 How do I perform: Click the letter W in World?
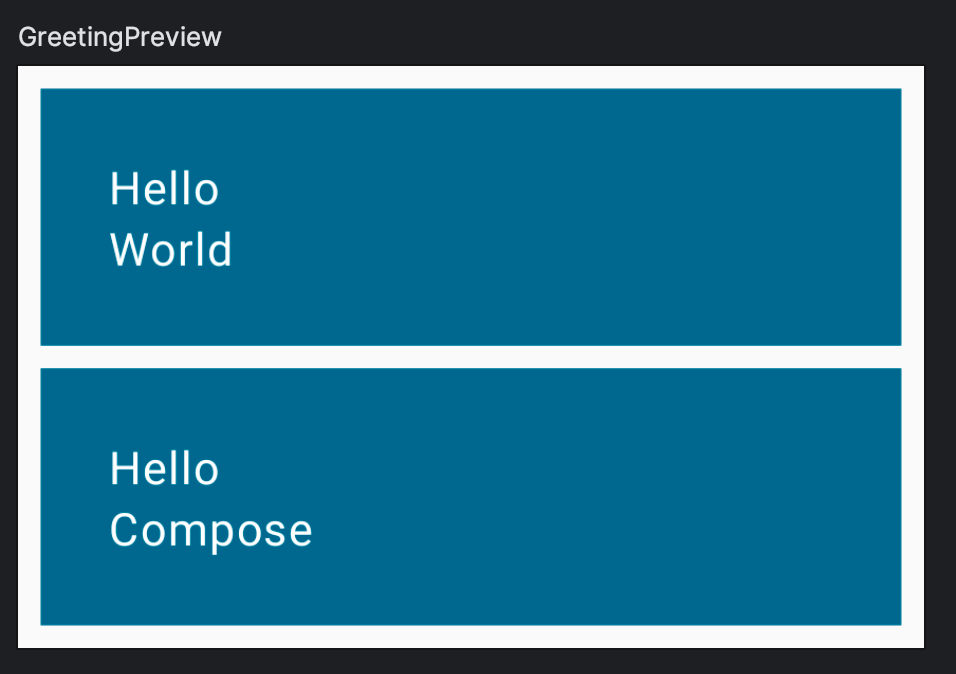tap(125, 250)
